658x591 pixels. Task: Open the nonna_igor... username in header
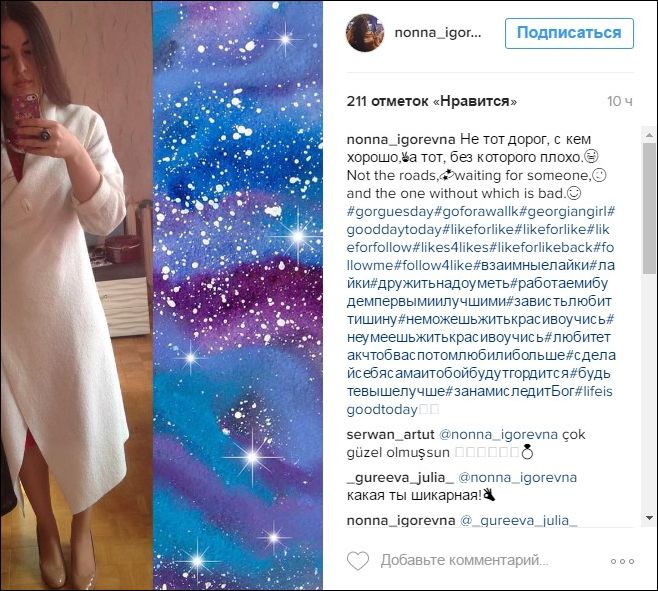[x=438, y=33]
